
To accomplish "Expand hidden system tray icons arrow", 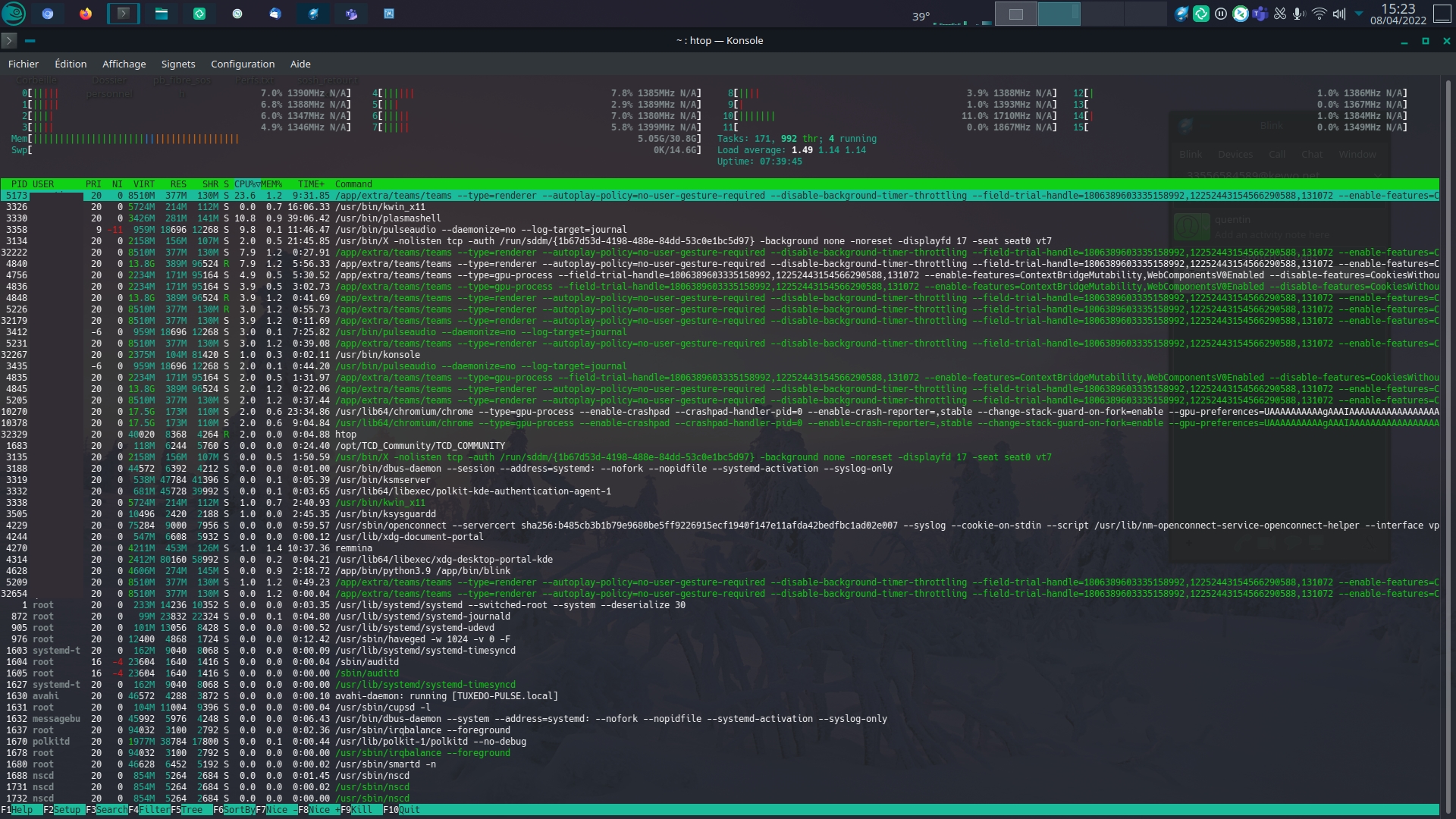I will point(1359,14).
